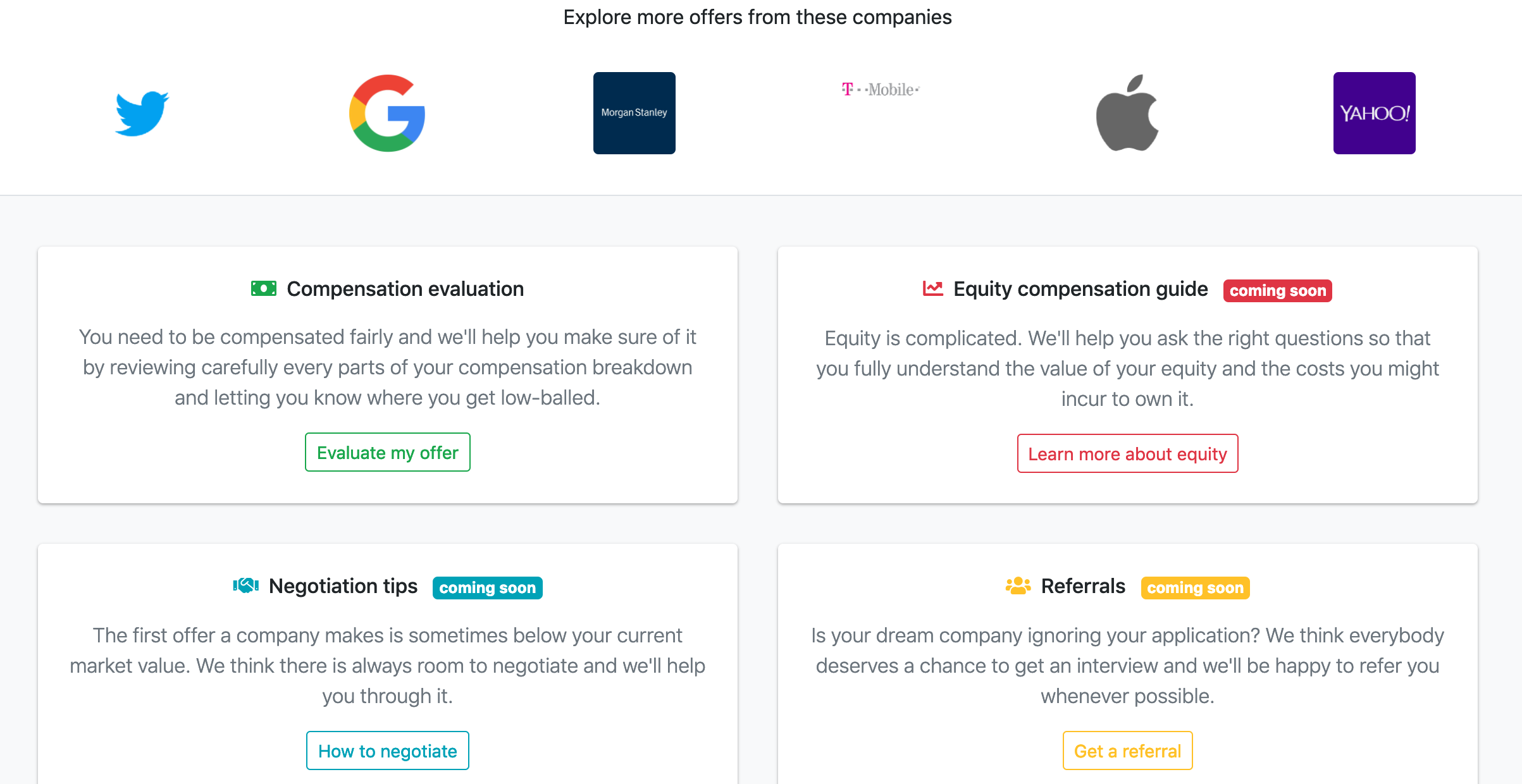Click the How to negotiate button
Viewport: 1522px width, 784px height.
point(387,750)
